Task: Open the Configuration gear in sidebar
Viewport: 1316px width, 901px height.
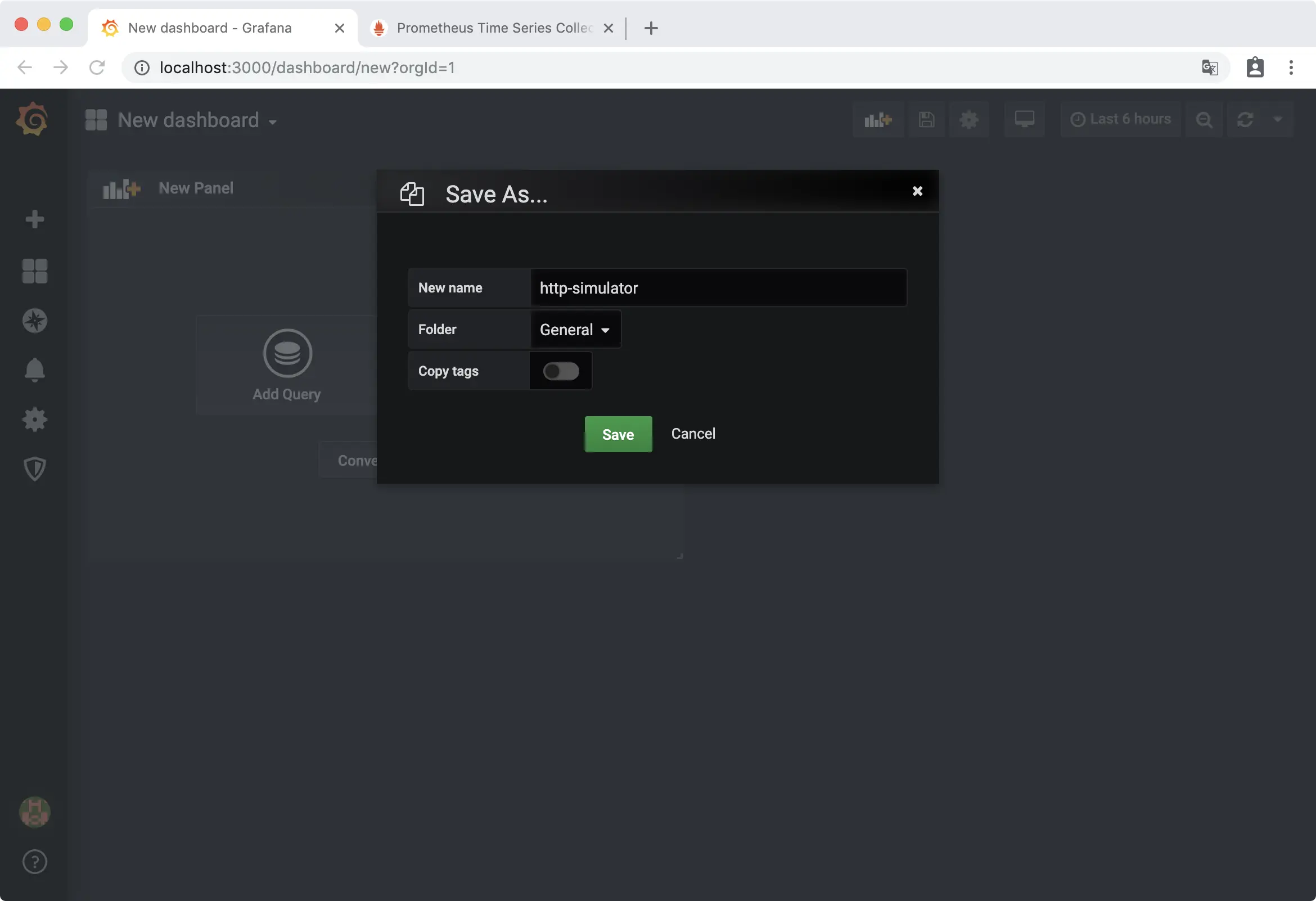Action: pyautogui.click(x=34, y=420)
